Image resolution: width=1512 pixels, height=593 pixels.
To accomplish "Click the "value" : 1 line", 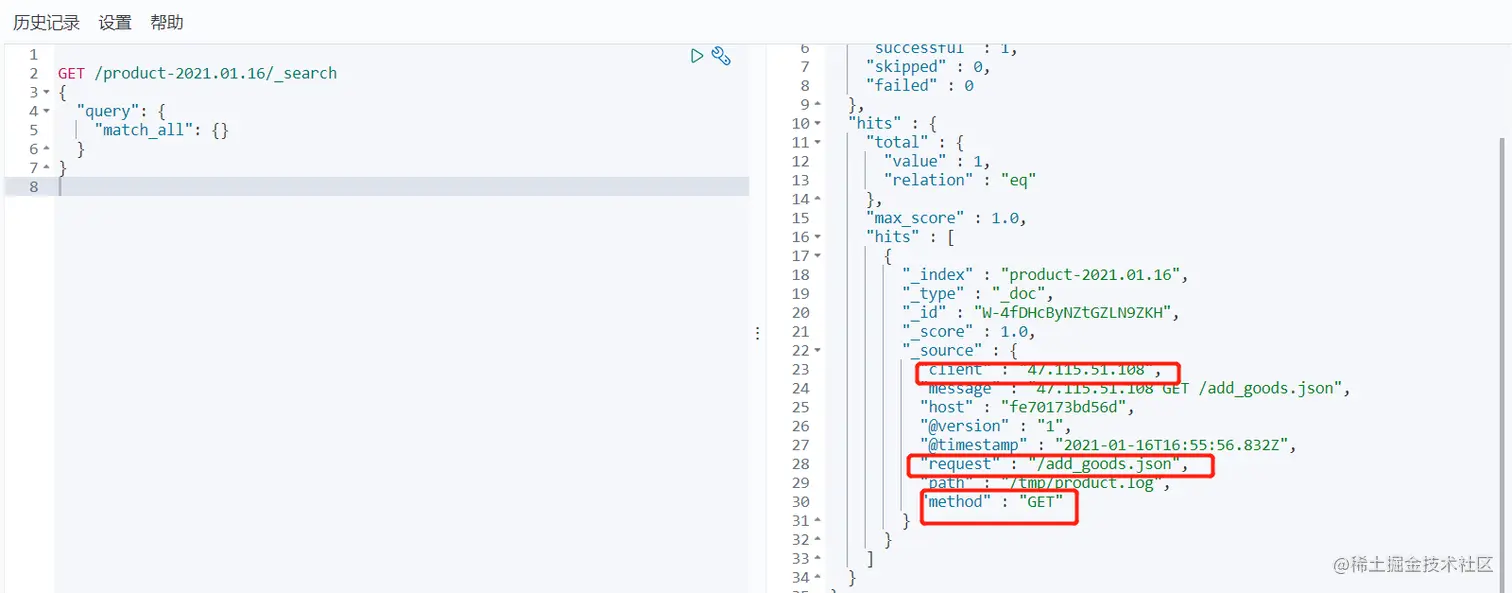I will [936, 161].
